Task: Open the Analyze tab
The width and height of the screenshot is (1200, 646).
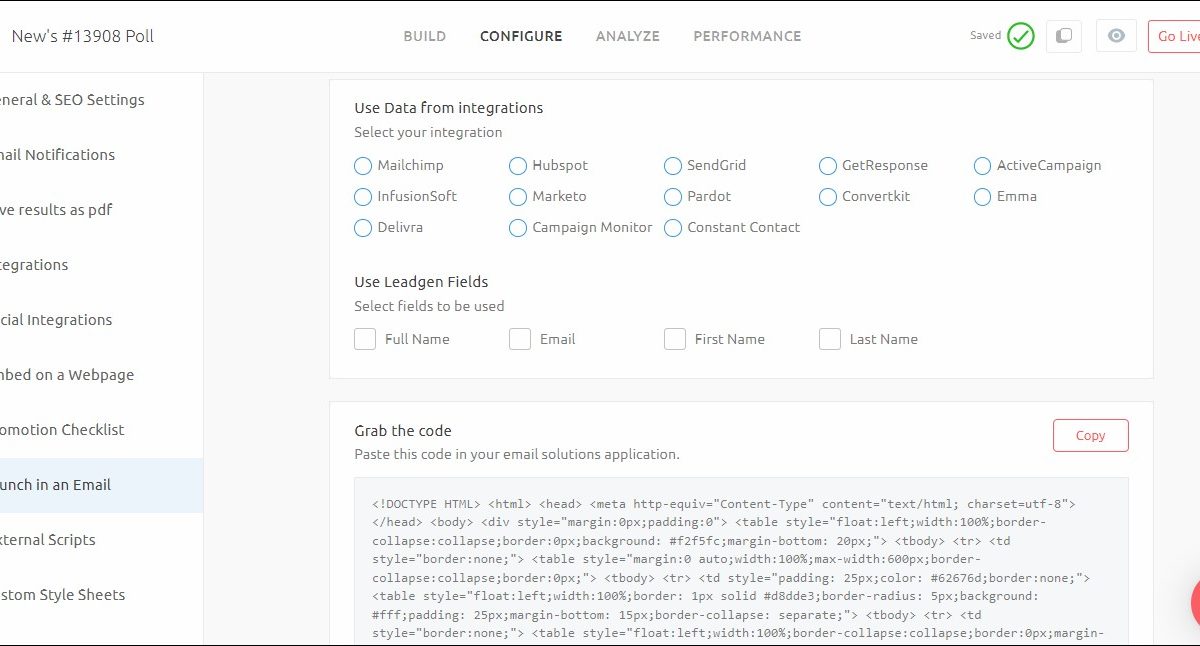Action: click(627, 36)
